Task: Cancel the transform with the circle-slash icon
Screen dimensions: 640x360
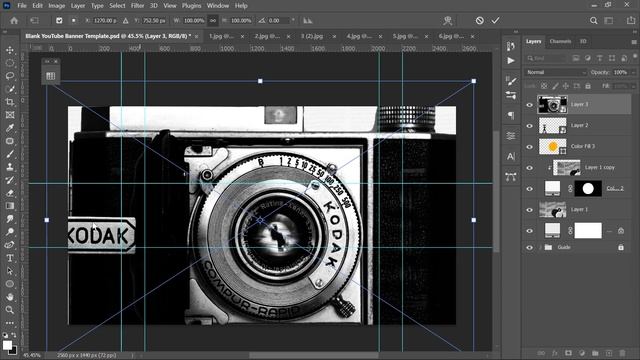Action: click(480, 20)
